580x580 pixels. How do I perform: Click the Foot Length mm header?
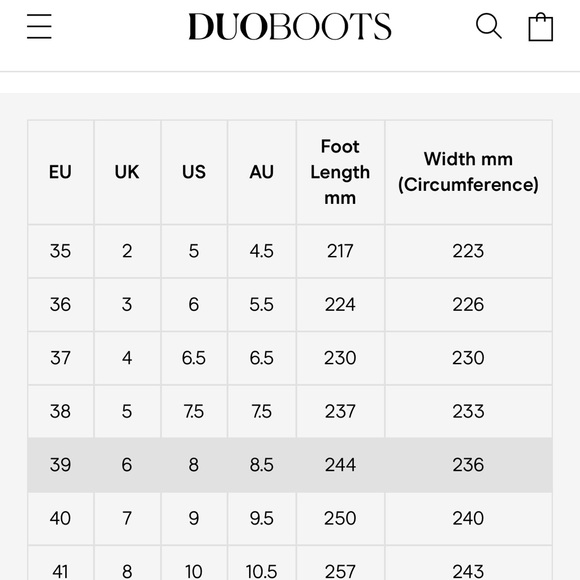coord(340,172)
